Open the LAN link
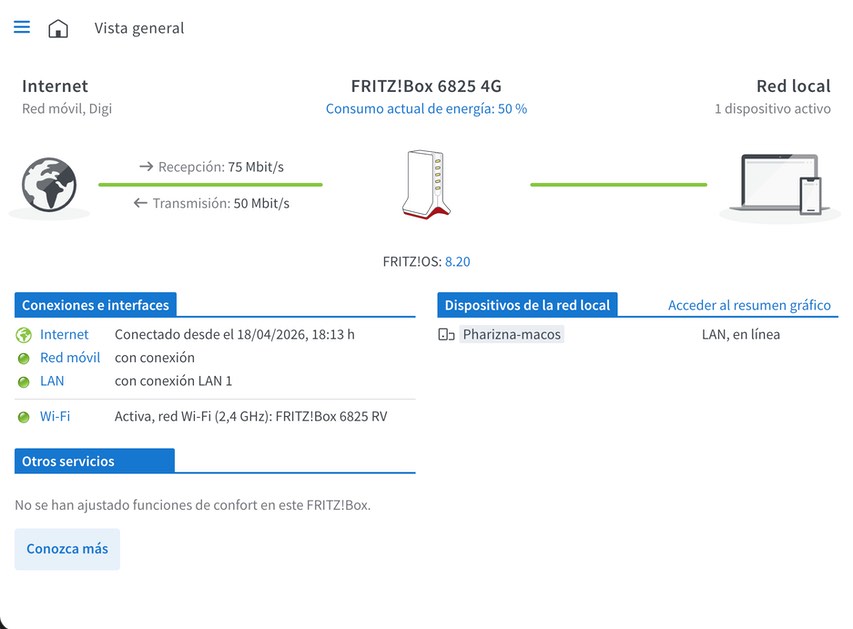This screenshot has height=629, width=853. click(52, 381)
